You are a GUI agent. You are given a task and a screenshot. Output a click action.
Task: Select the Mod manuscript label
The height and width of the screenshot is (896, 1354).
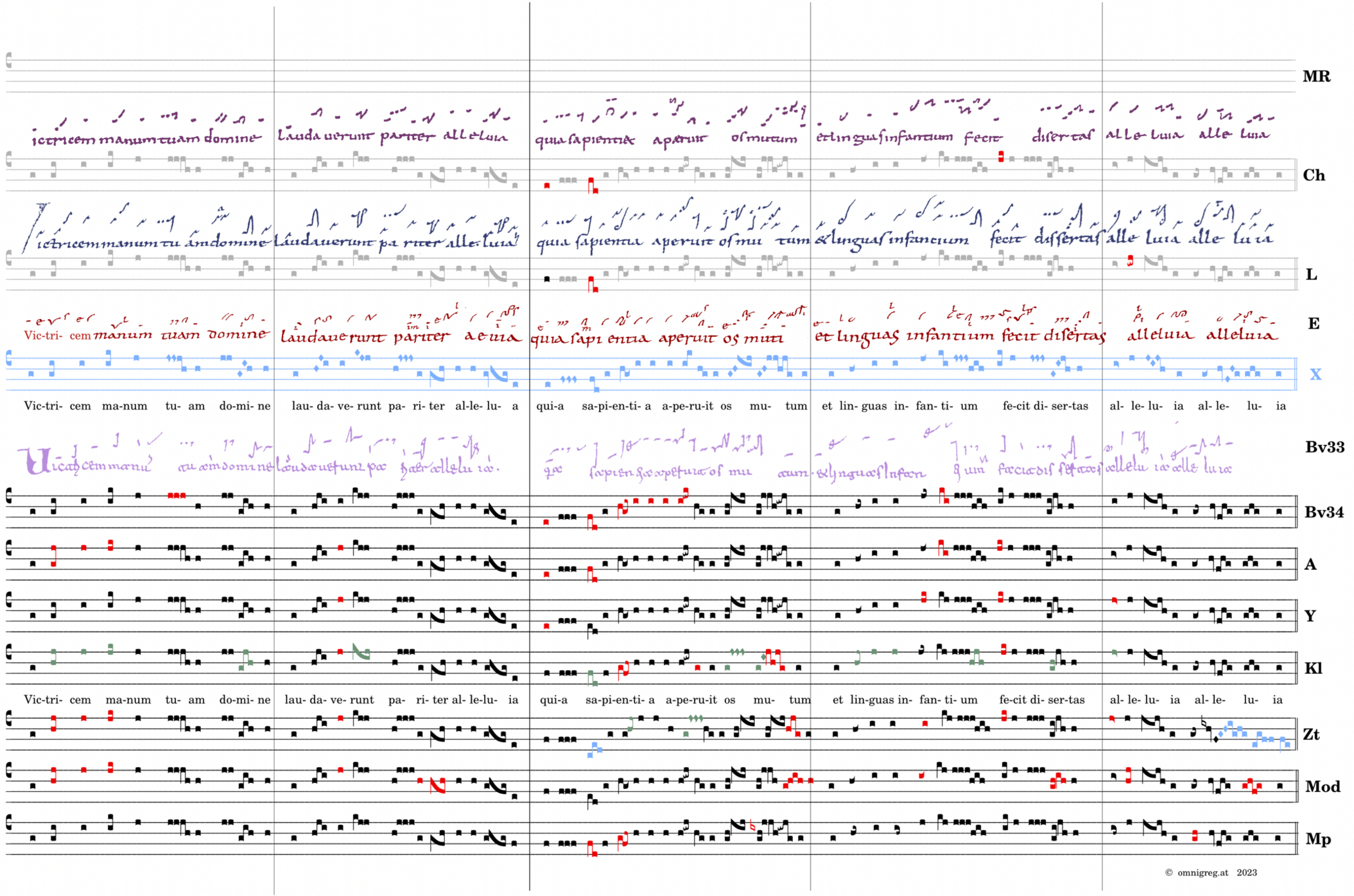tap(1322, 786)
